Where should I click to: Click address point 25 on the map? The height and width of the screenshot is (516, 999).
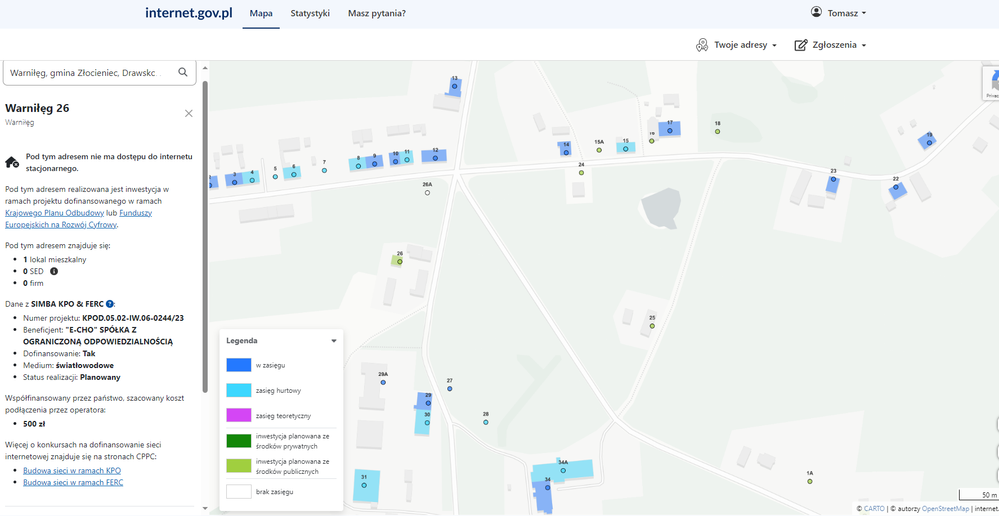point(652,325)
